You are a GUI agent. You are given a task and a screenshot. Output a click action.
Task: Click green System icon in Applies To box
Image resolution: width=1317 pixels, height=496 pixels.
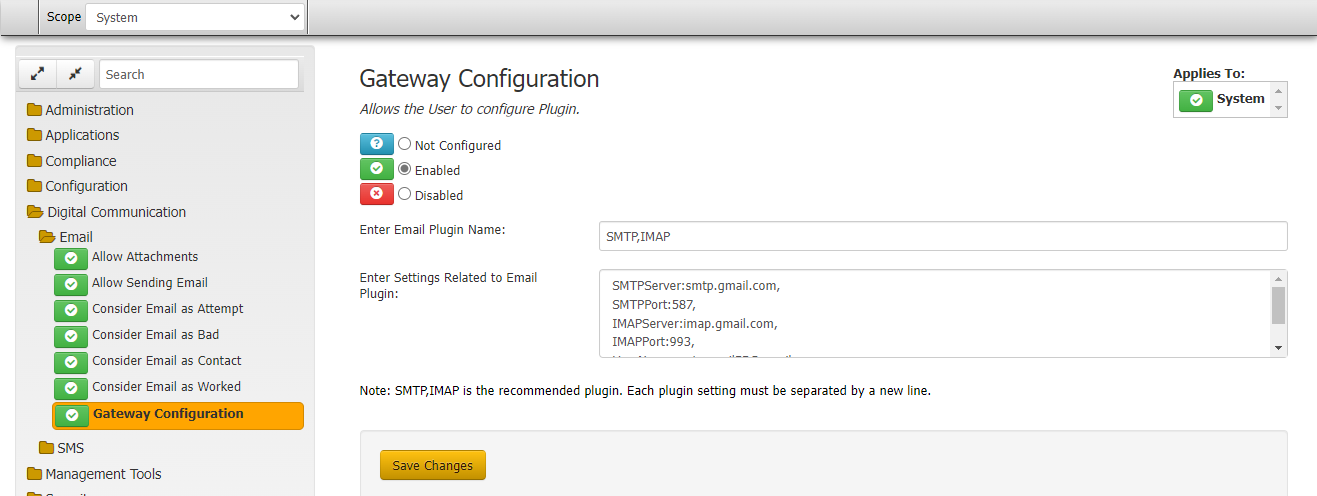click(x=1195, y=100)
